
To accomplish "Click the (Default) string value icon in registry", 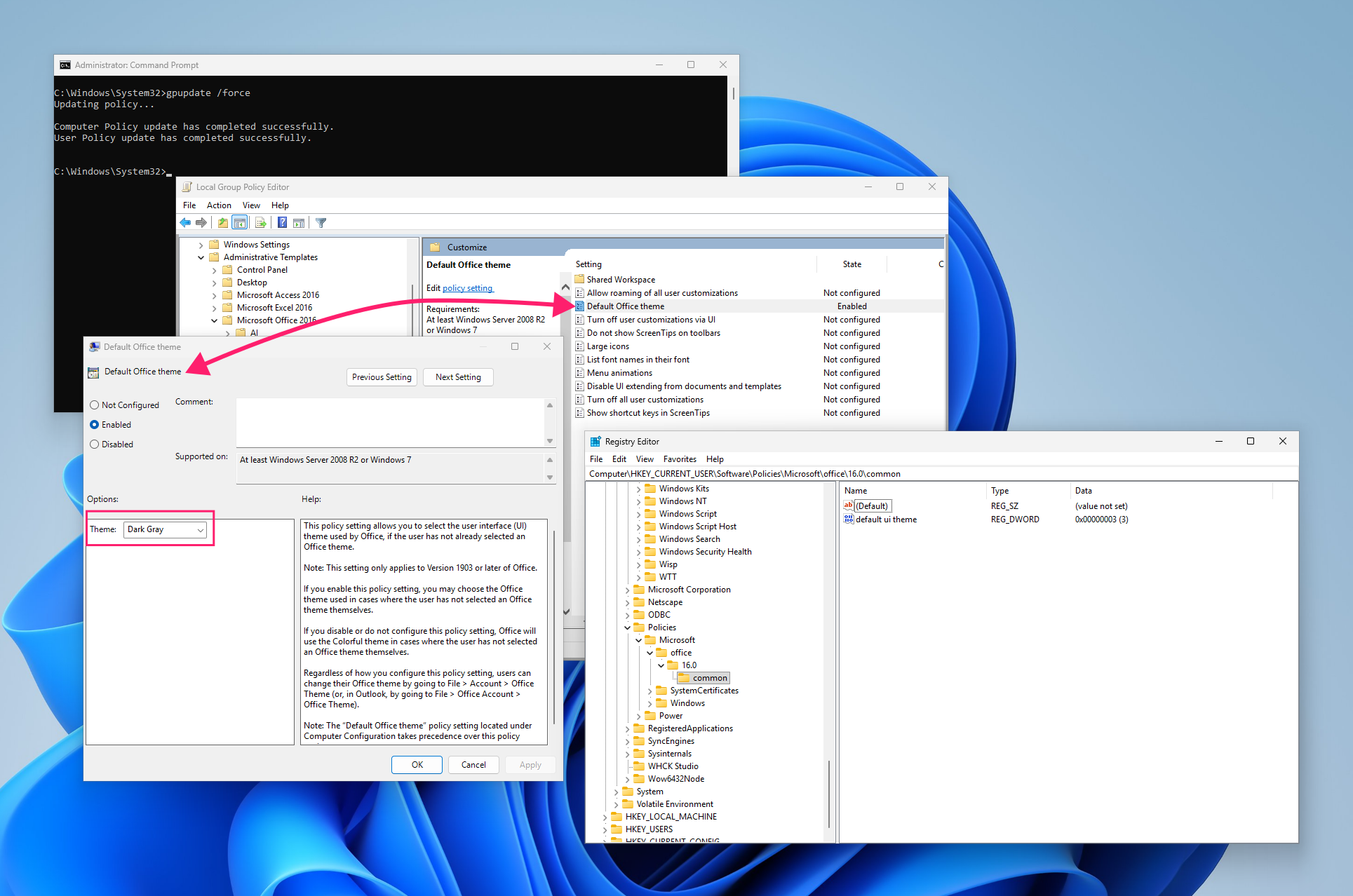I will [x=849, y=506].
